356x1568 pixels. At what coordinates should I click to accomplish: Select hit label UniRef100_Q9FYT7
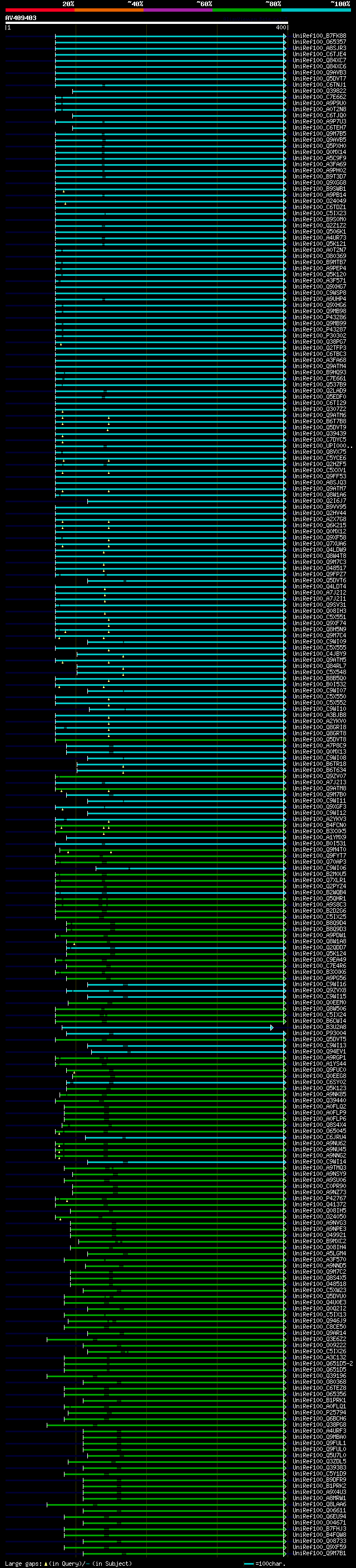(319, 856)
